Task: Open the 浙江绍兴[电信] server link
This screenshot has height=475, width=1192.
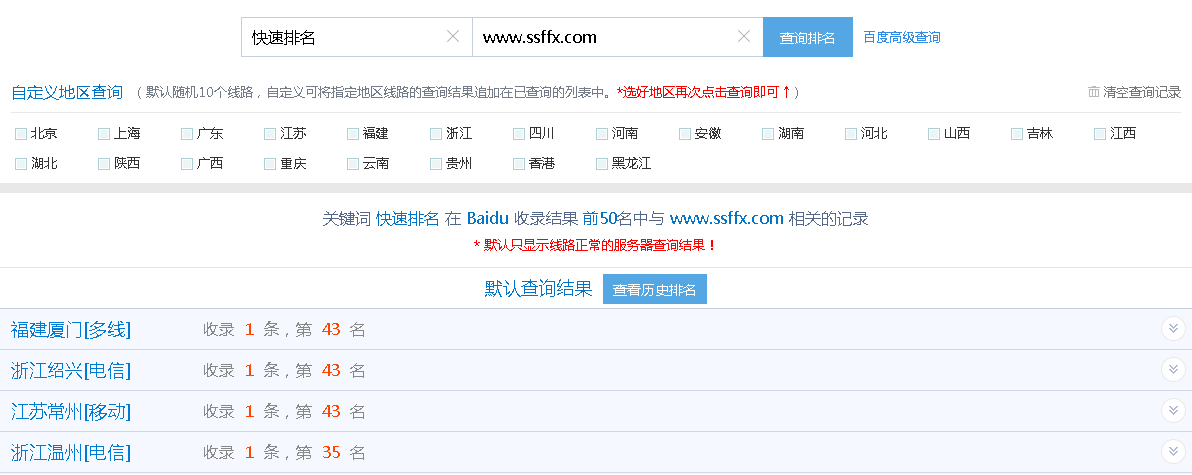Action: [x=71, y=370]
